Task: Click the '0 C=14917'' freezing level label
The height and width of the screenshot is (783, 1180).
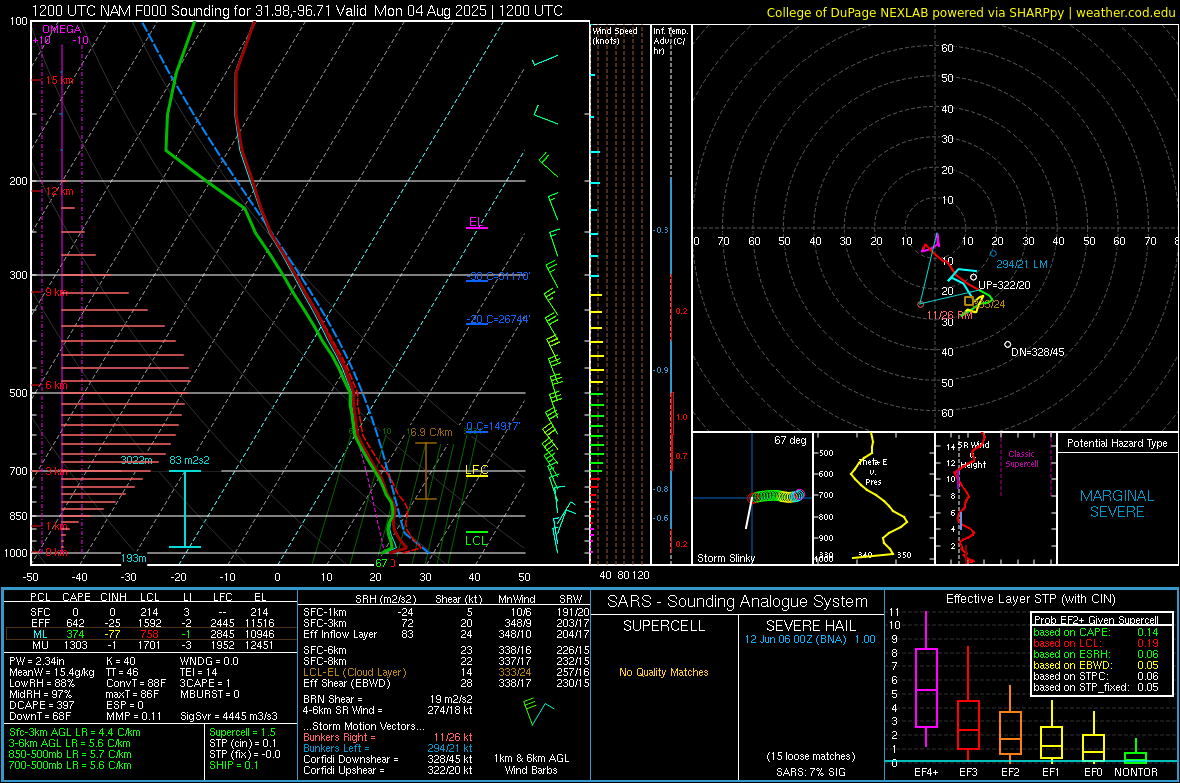Action: coord(493,426)
